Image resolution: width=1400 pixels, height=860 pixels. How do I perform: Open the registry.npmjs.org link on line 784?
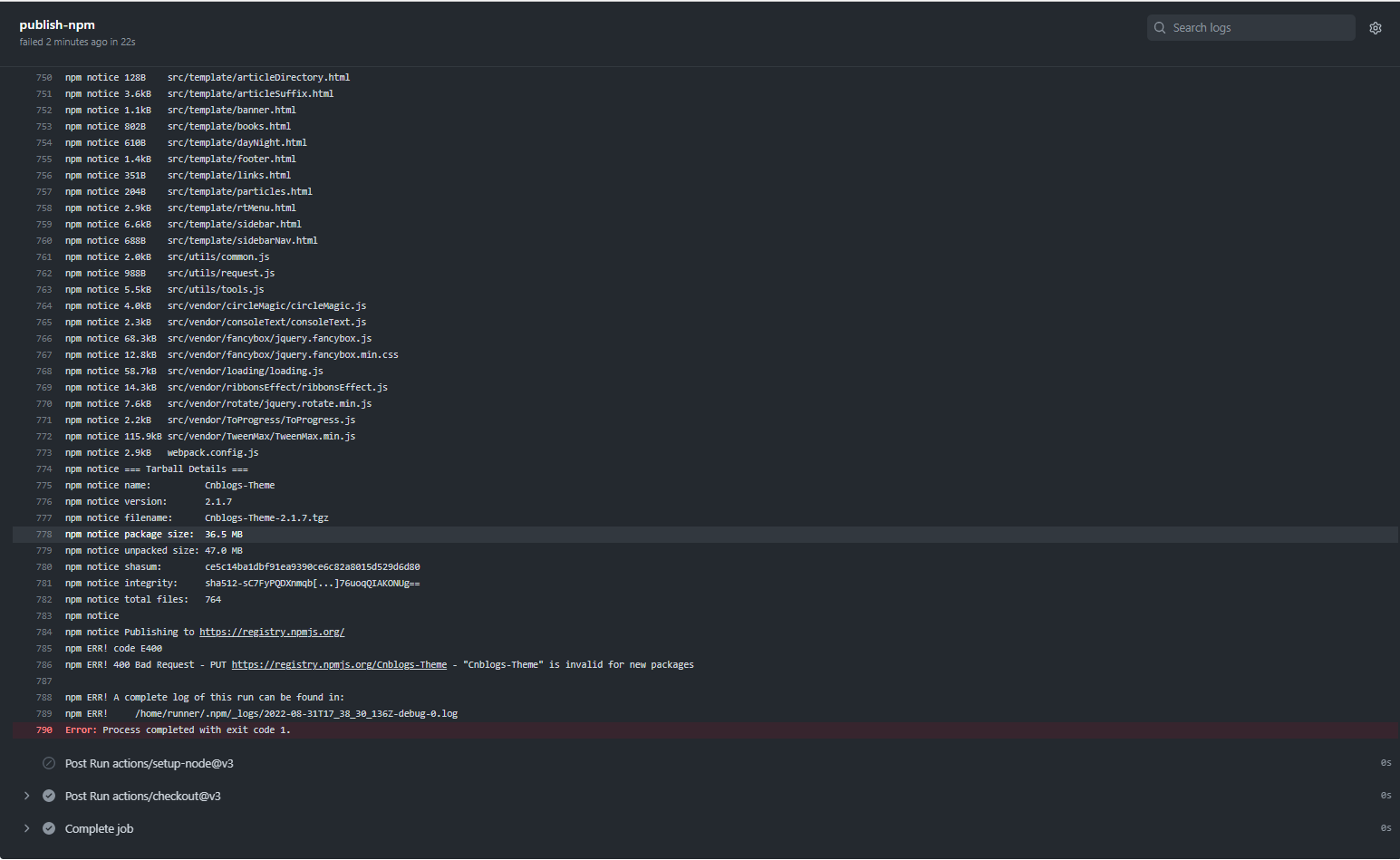coord(272,633)
